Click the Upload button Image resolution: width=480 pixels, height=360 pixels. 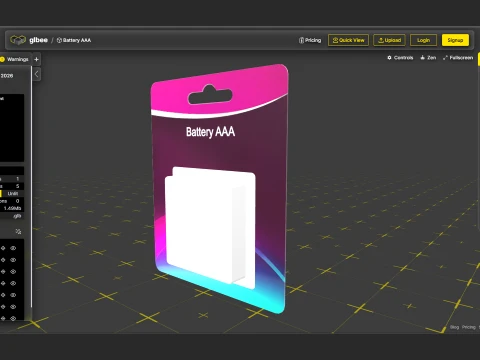389,40
